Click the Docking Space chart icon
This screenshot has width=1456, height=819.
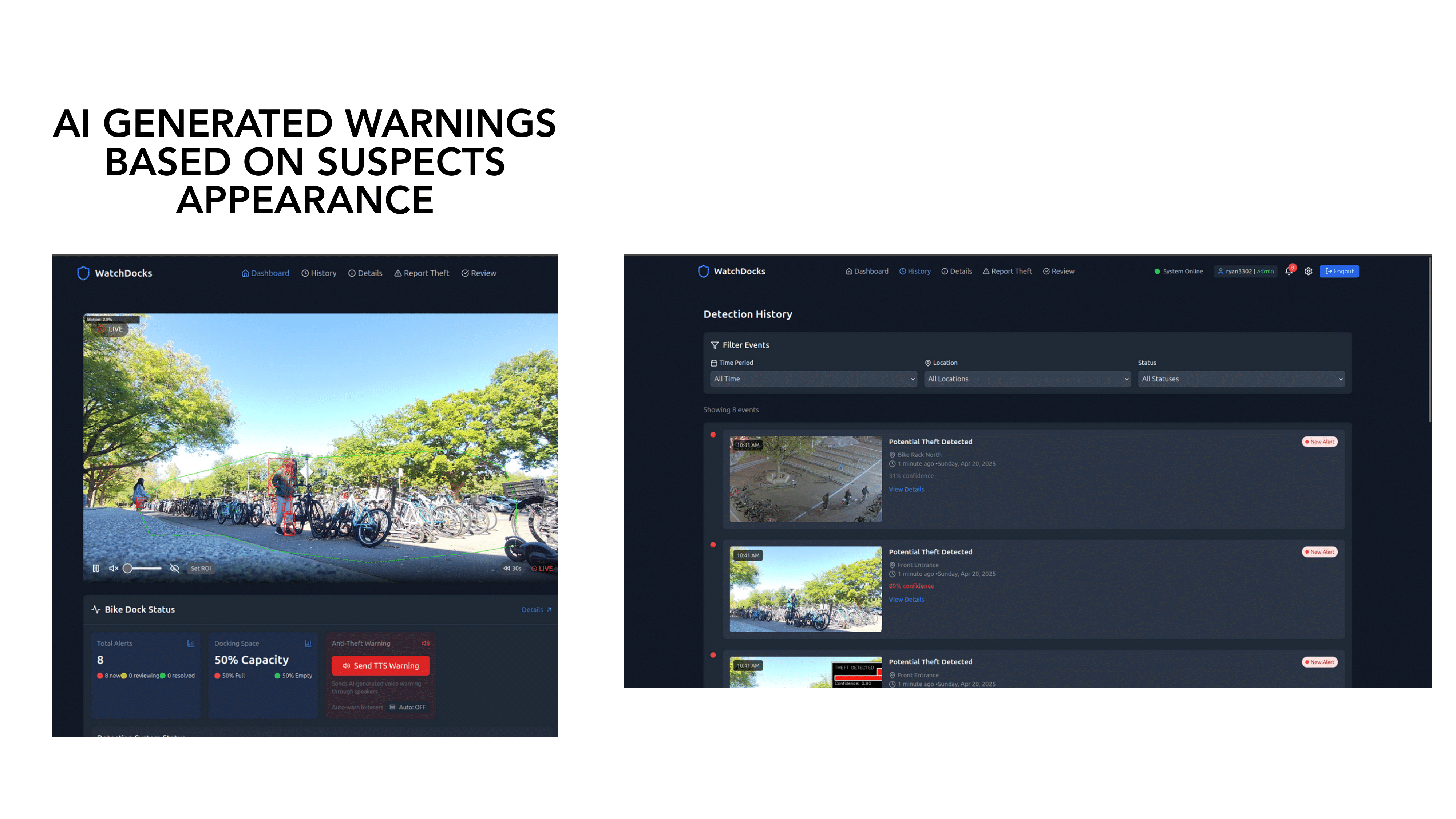coord(308,643)
